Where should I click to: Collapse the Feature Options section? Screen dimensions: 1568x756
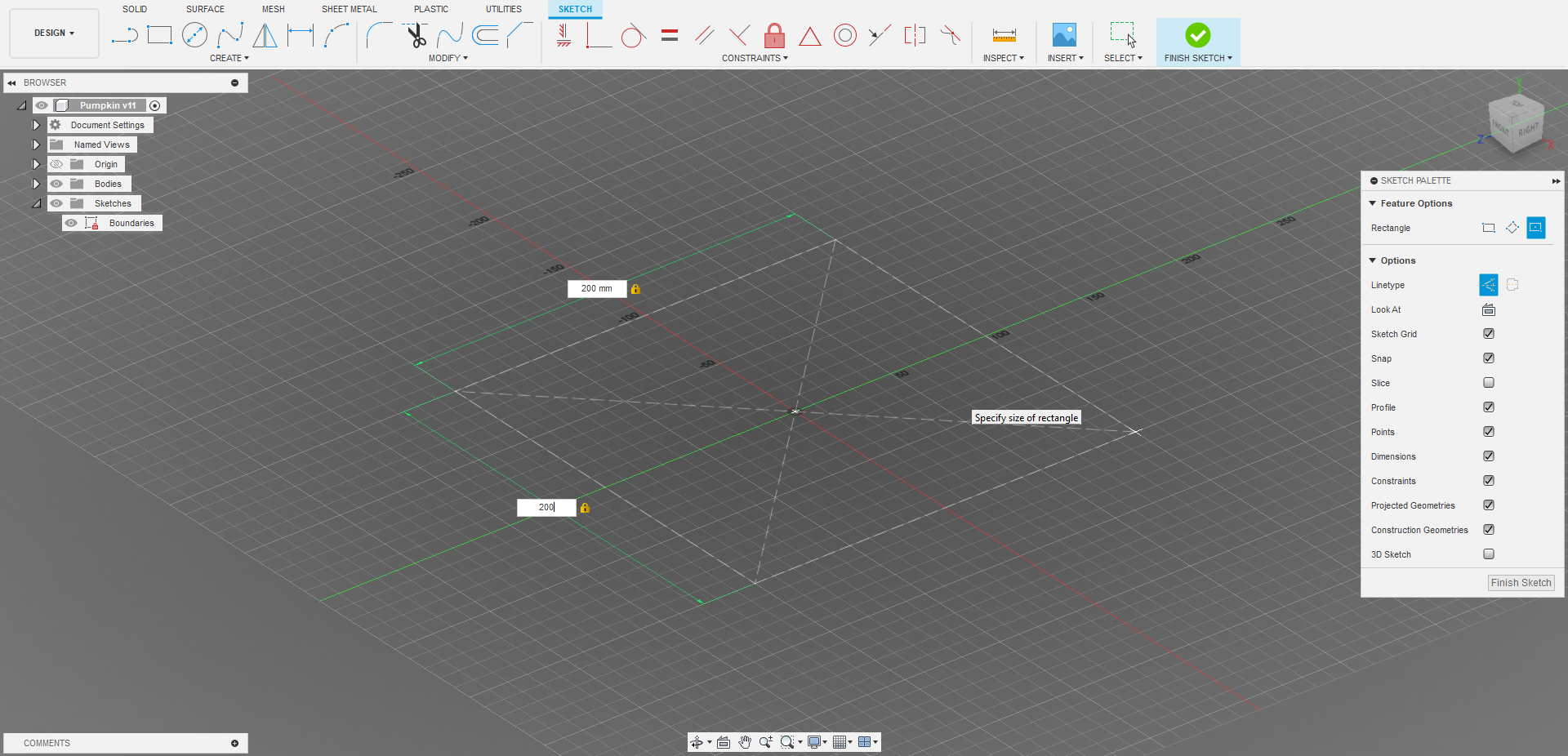click(x=1373, y=203)
